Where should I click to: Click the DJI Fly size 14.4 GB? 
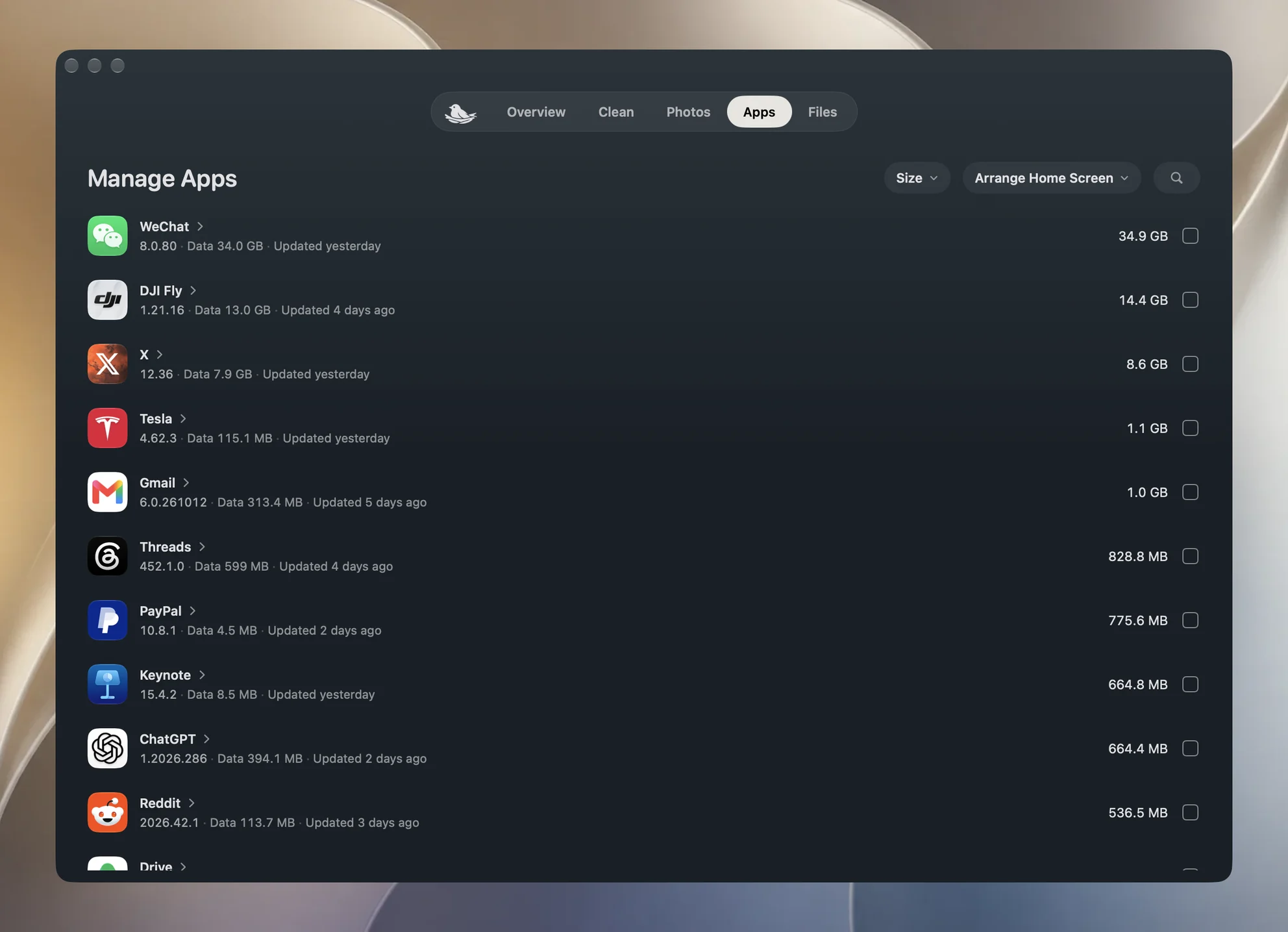click(x=1143, y=300)
